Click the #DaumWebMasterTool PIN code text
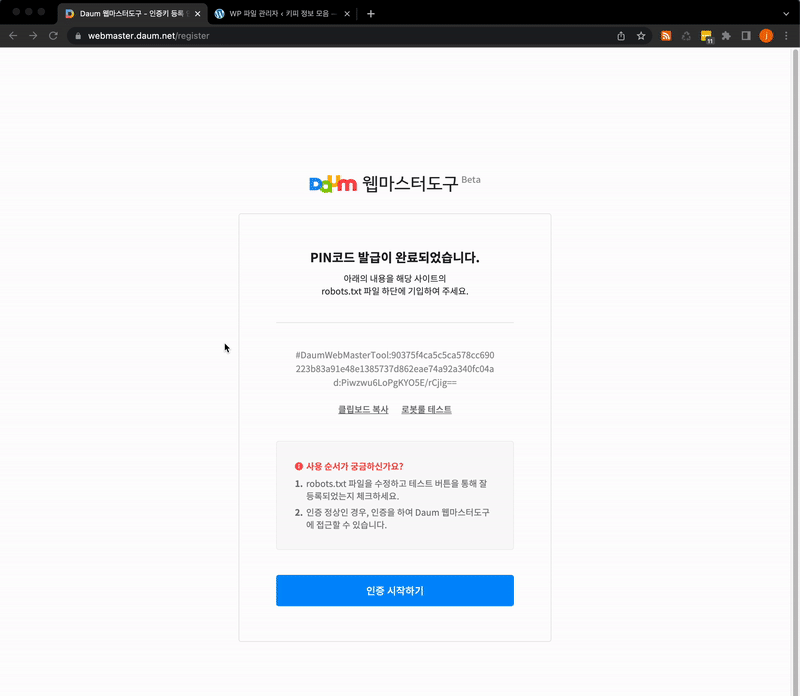Viewport: 800px width, 696px height. pyautogui.click(x=395, y=368)
